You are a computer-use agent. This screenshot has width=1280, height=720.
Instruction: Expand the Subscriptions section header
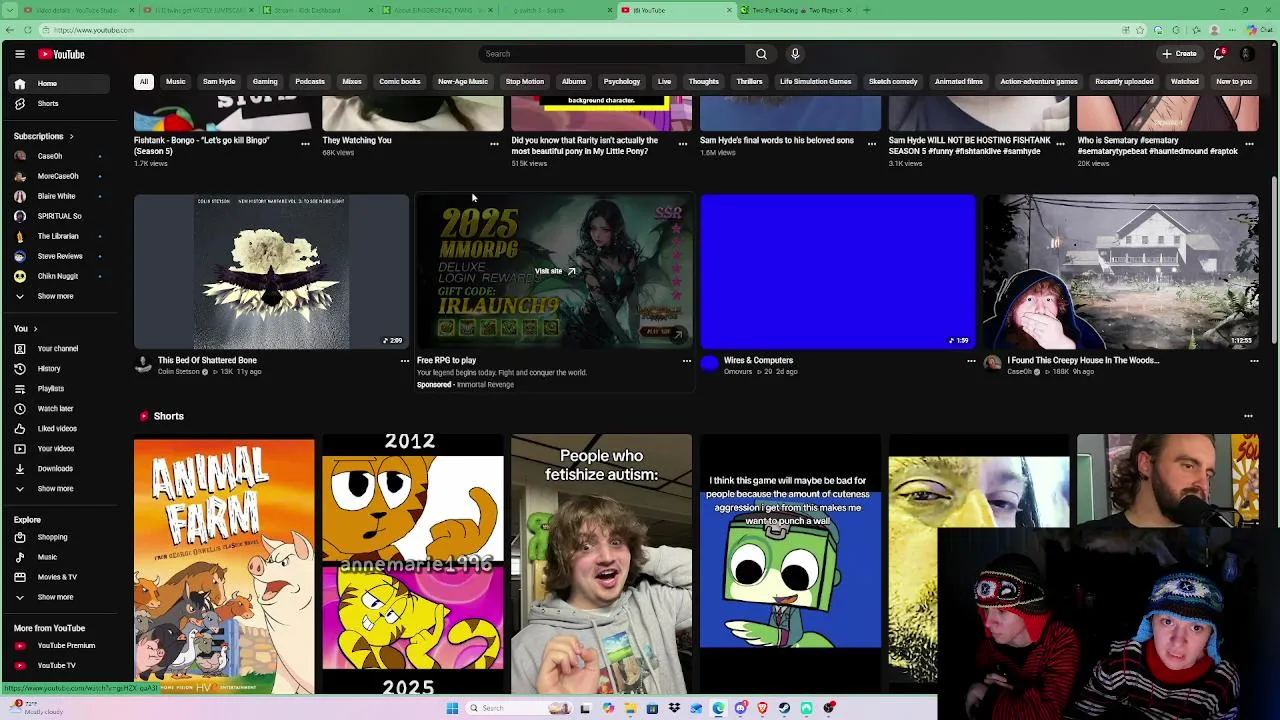[x=43, y=136]
